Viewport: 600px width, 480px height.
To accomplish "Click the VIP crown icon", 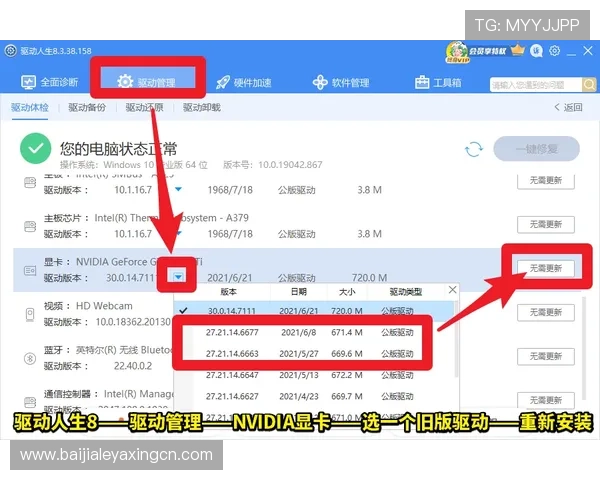I will 518,50.
